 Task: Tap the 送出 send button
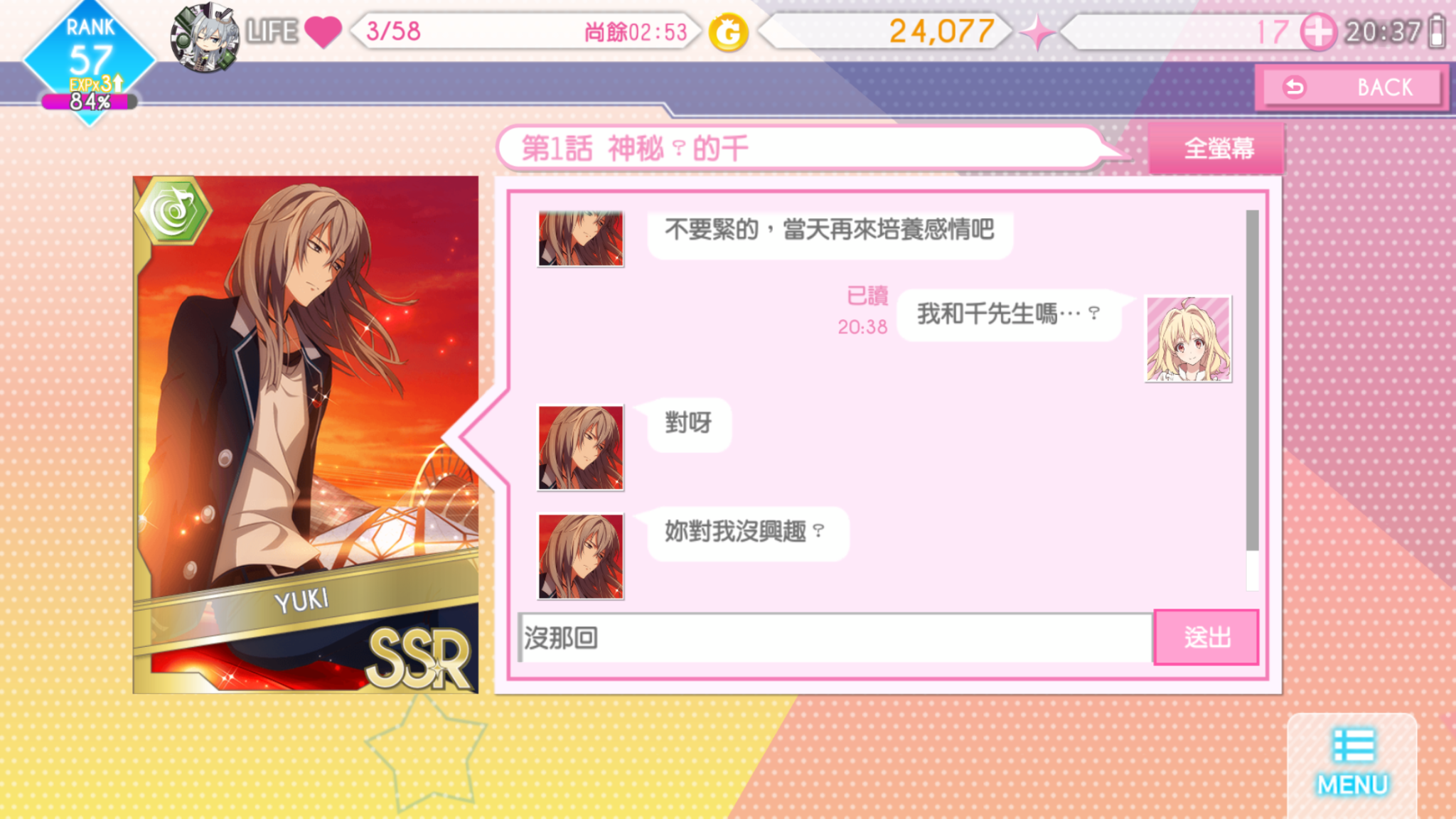pos(1206,637)
